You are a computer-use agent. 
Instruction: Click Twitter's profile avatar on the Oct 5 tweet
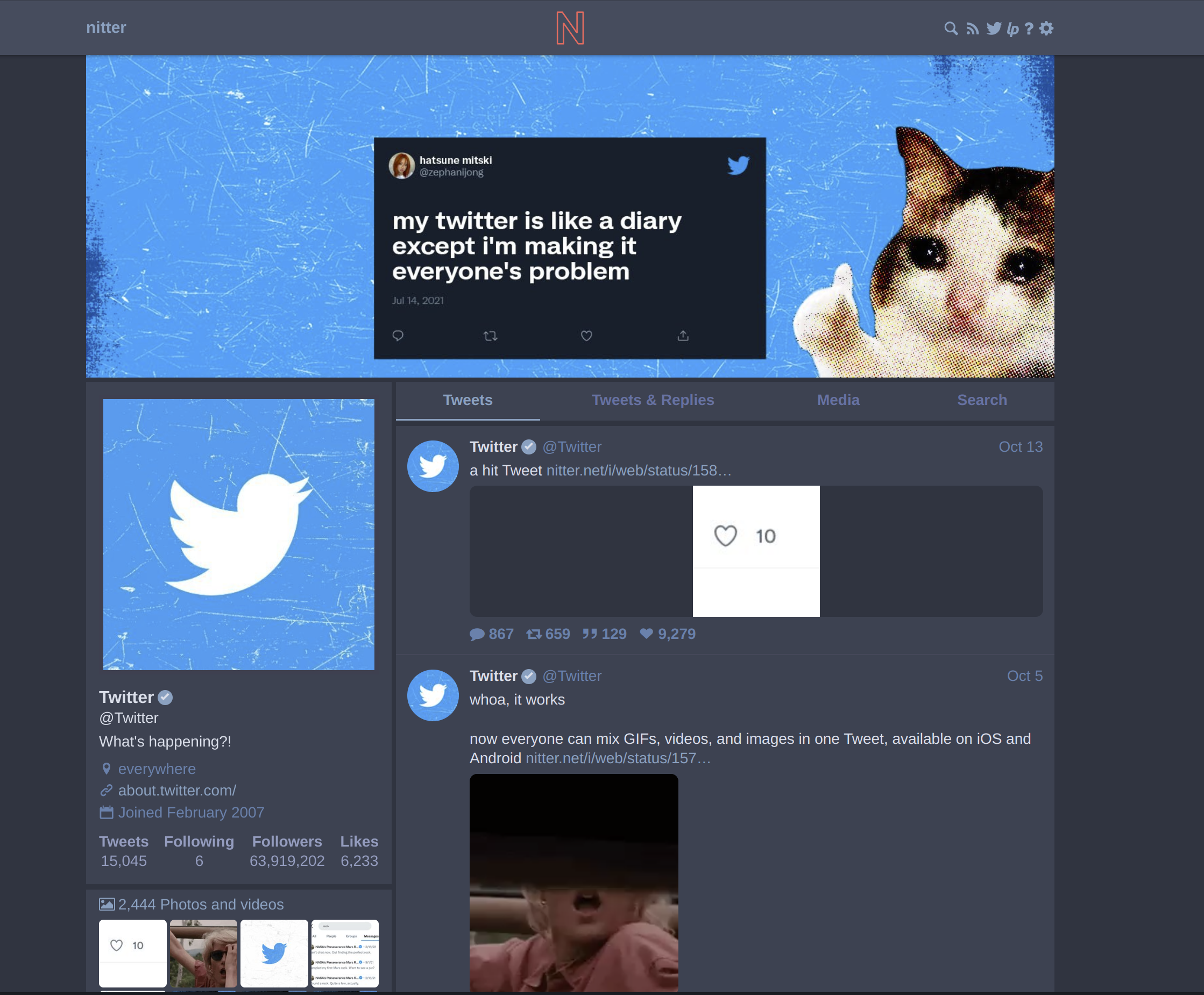(433, 695)
